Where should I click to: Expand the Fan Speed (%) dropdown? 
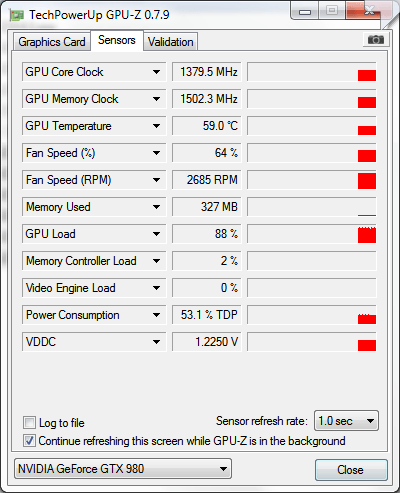pyautogui.click(x=156, y=153)
